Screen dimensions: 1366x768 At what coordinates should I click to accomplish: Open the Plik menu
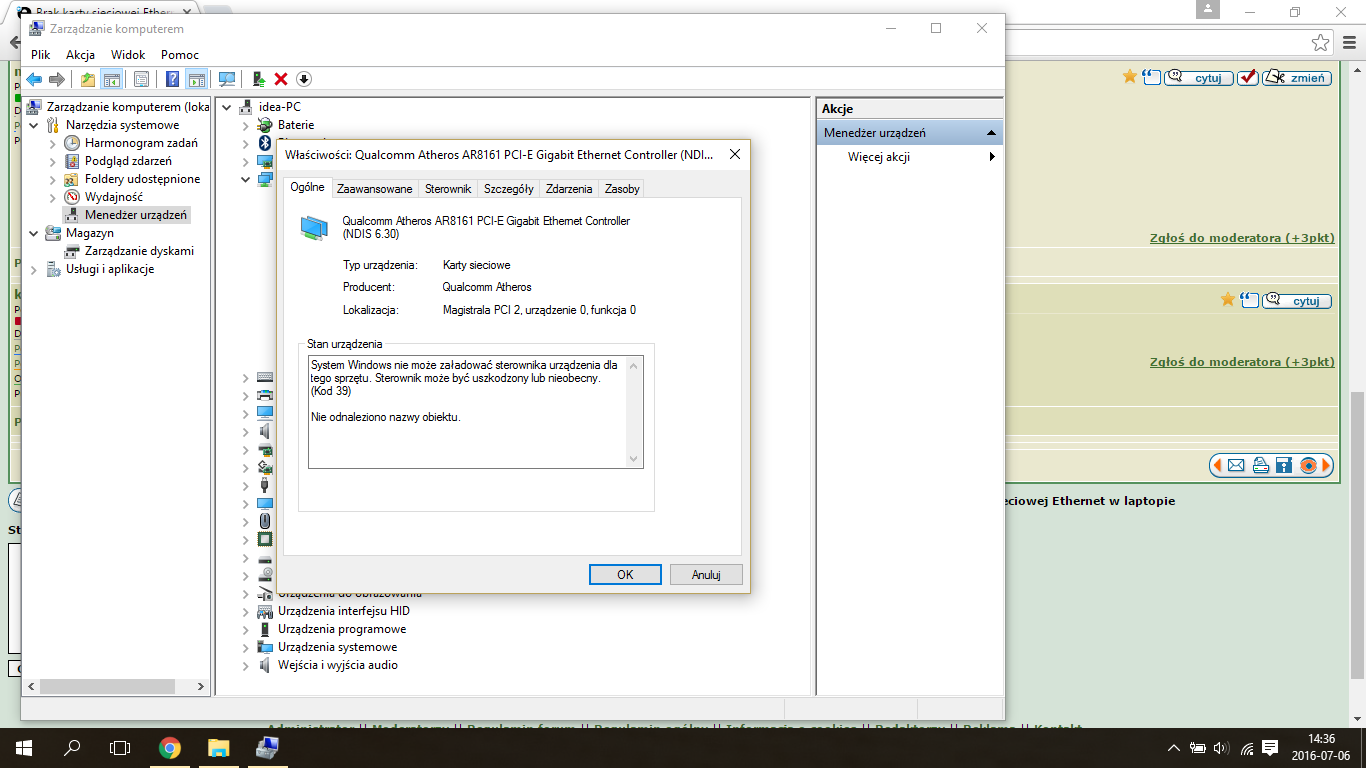coord(41,55)
